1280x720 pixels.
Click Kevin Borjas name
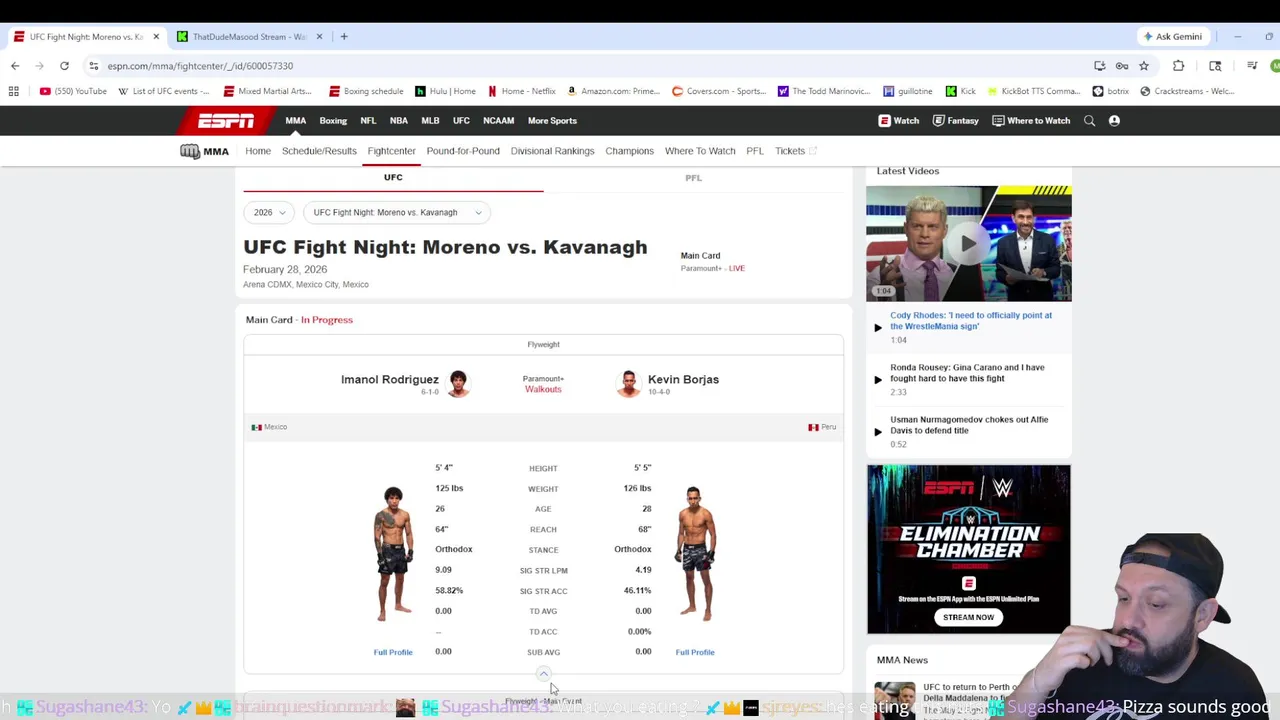pos(683,379)
